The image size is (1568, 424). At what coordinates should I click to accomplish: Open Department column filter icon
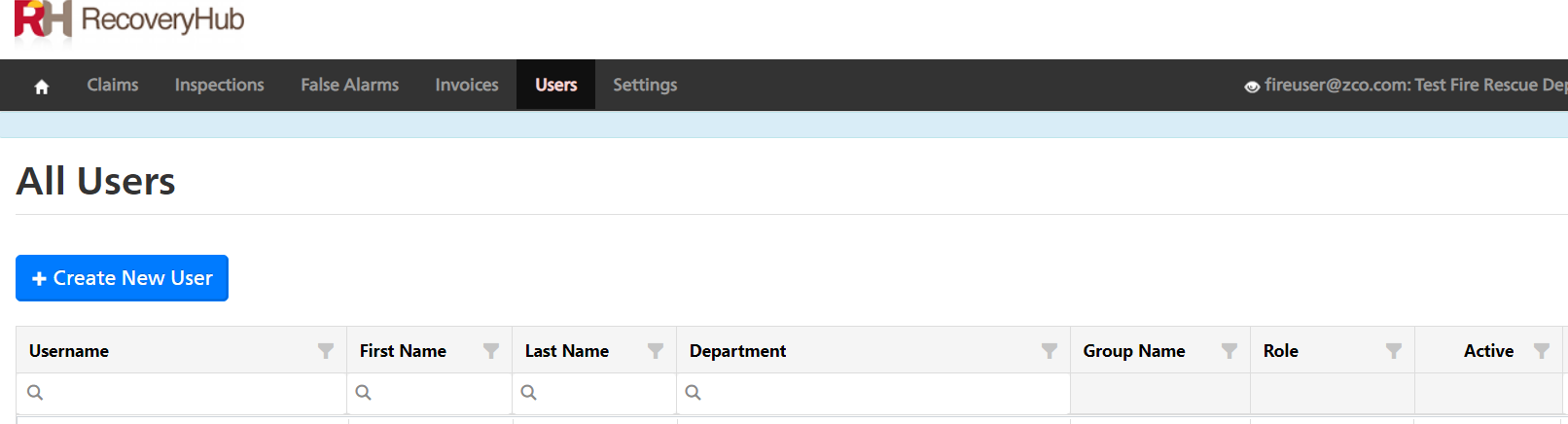tap(1050, 351)
